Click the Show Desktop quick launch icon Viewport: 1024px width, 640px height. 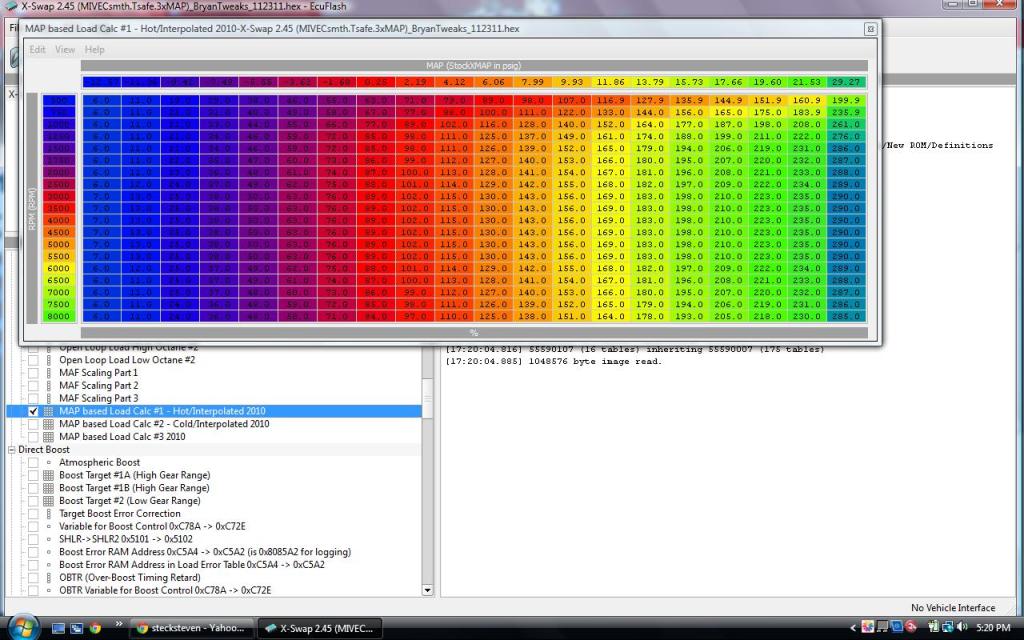[x=58, y=628]
